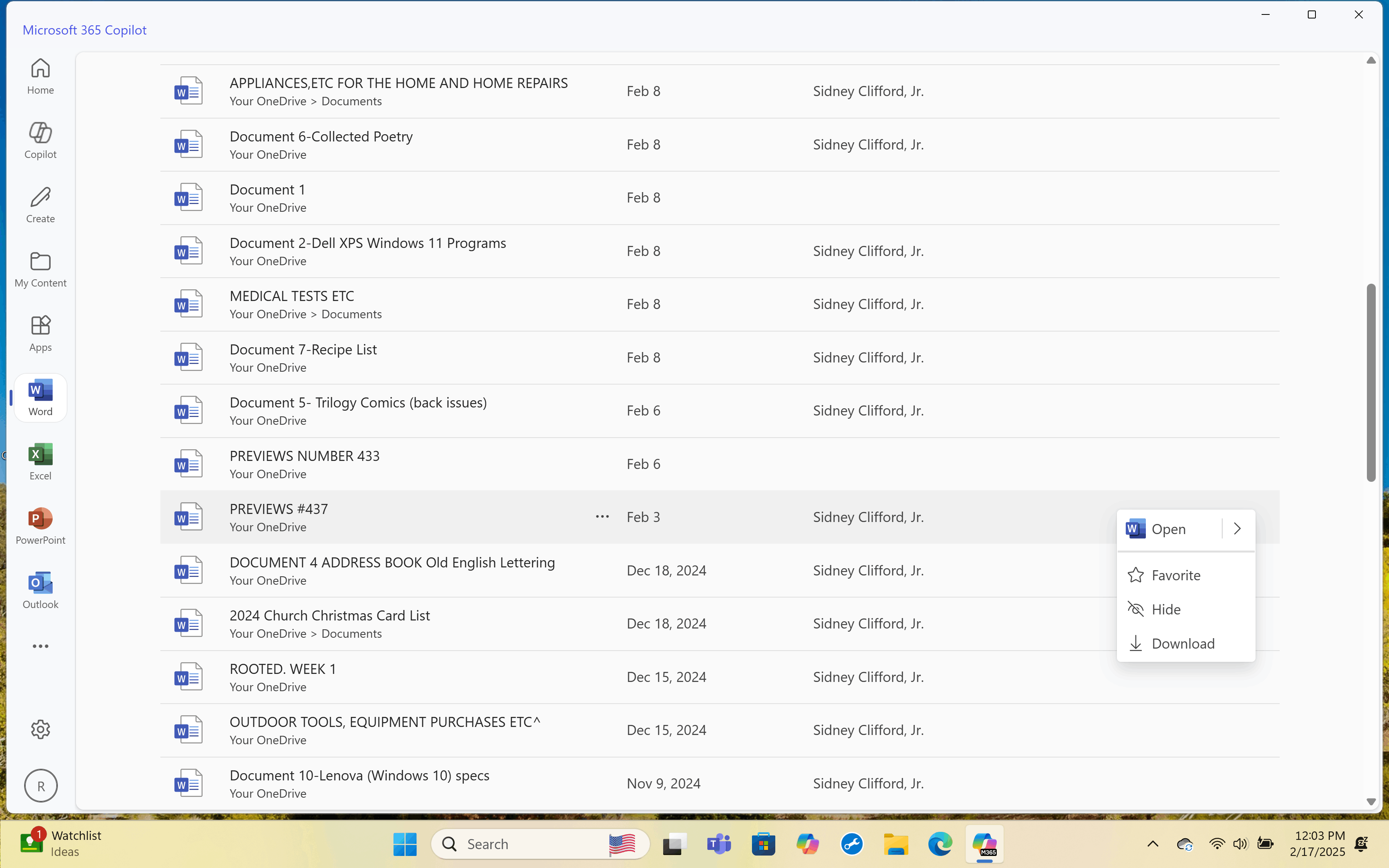This screenshot has width=1389, height=868.
Task: Open APPLIANCES,ETC FOR THE HOME document
Action: 398,83
